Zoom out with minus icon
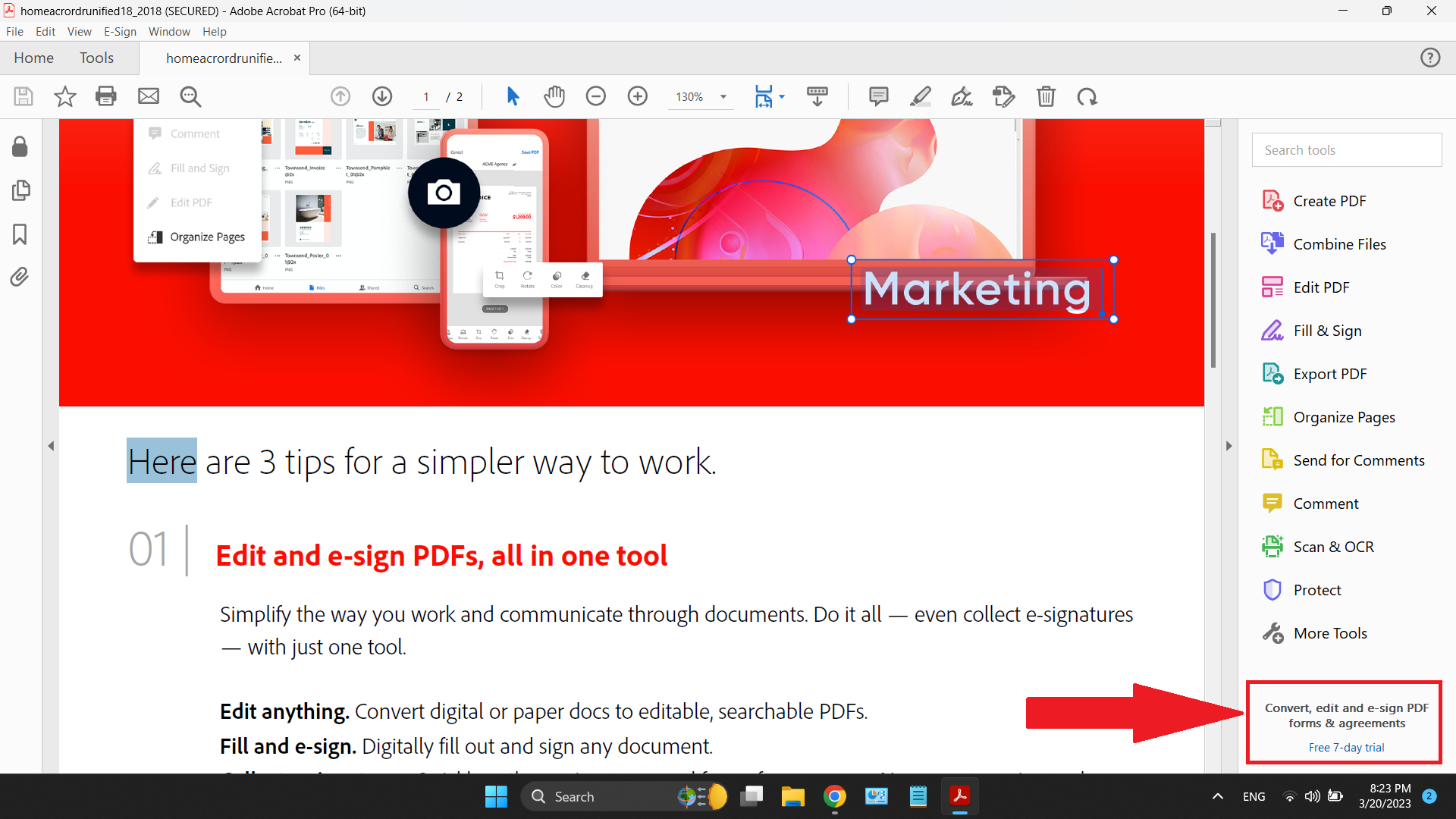Viewport: 1456px width, 819px height. click(x=596, y=96)
